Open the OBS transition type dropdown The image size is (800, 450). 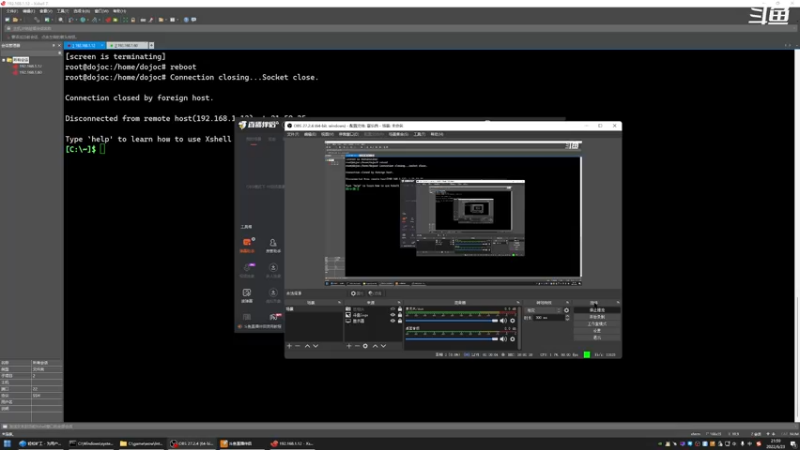(x=543, y=310)
